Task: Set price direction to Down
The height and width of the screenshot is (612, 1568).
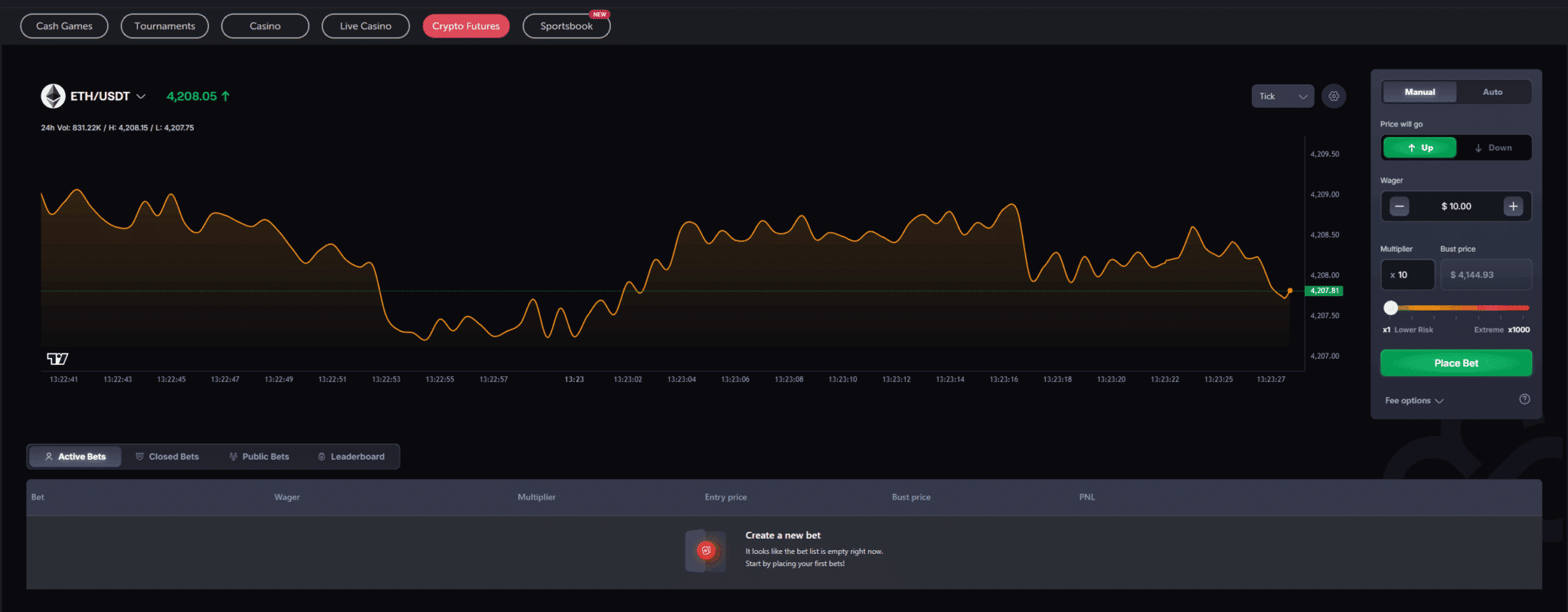Action: point(1494,148)
